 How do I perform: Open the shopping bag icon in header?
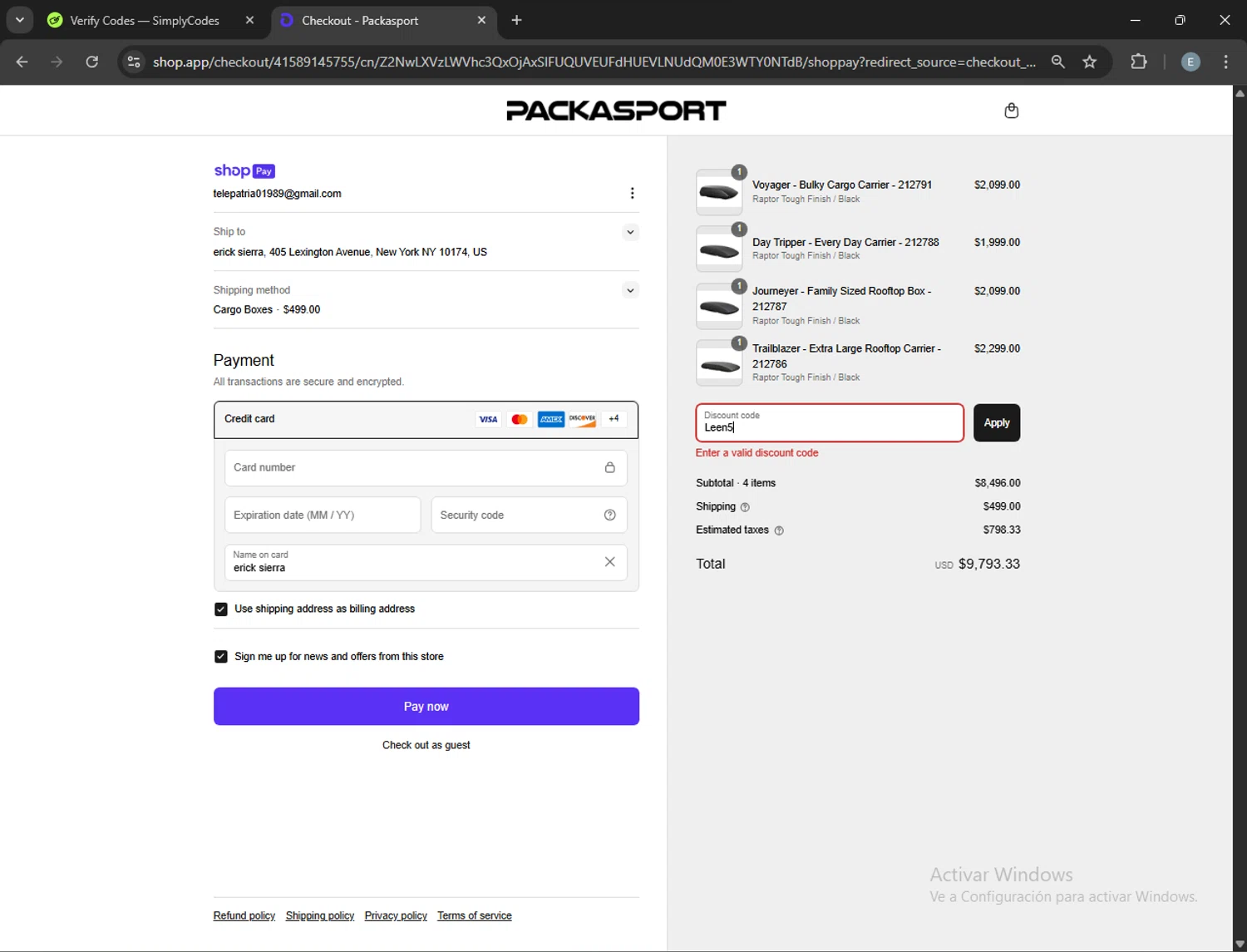1011,111
